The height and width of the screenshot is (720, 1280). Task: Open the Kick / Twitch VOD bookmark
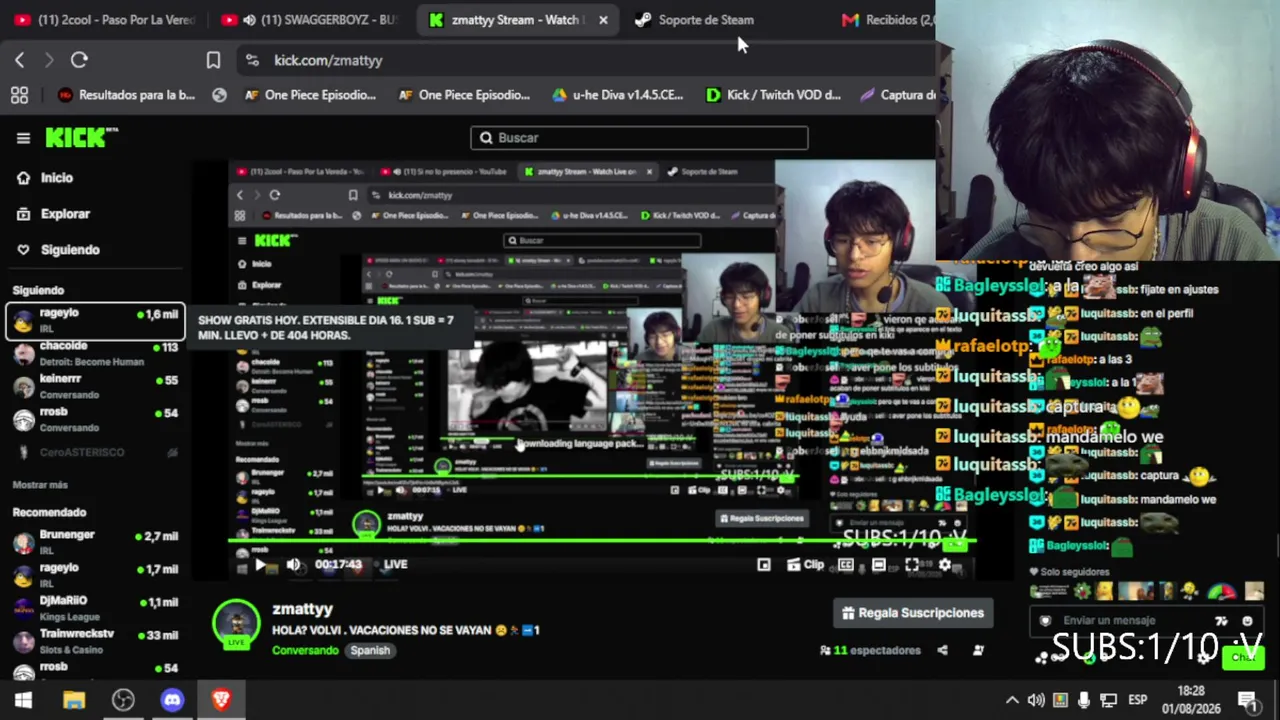click(772, 95)
